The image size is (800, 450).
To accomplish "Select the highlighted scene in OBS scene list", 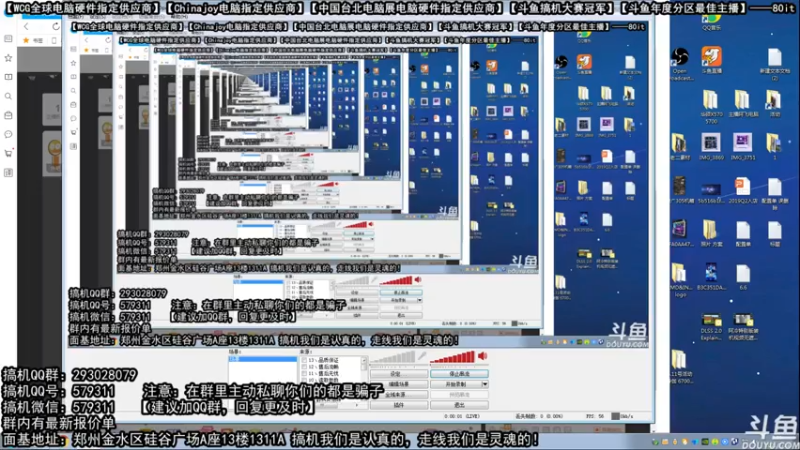I will [263, 359].
